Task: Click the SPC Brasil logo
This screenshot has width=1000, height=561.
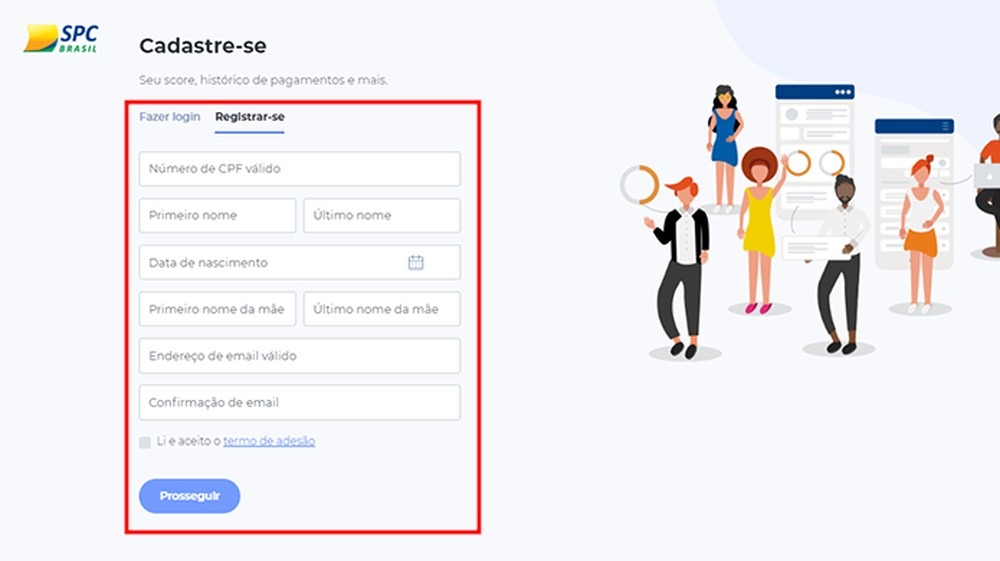Action: pos(61,39)
